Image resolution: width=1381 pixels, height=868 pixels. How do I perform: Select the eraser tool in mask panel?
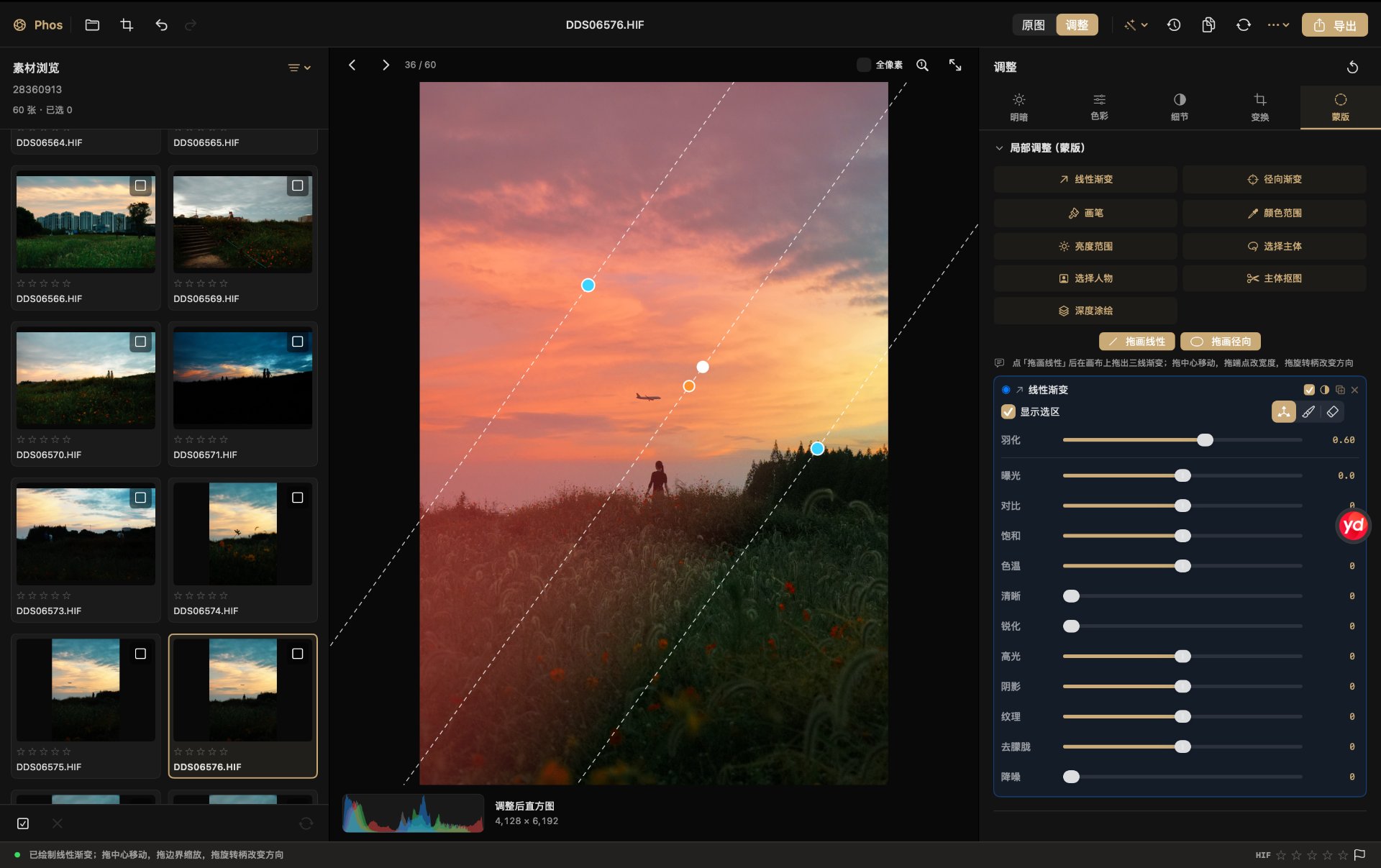(1332, 411)
